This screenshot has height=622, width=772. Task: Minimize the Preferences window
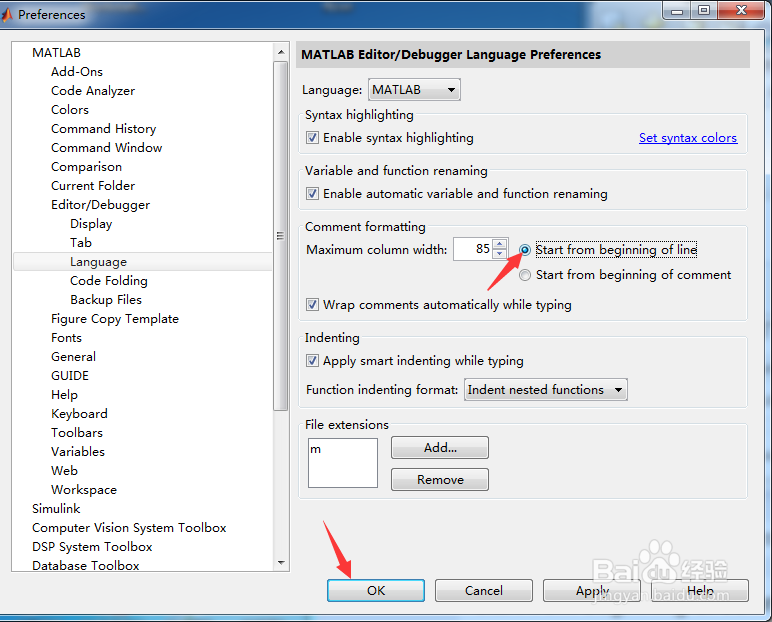click(677, 11)
